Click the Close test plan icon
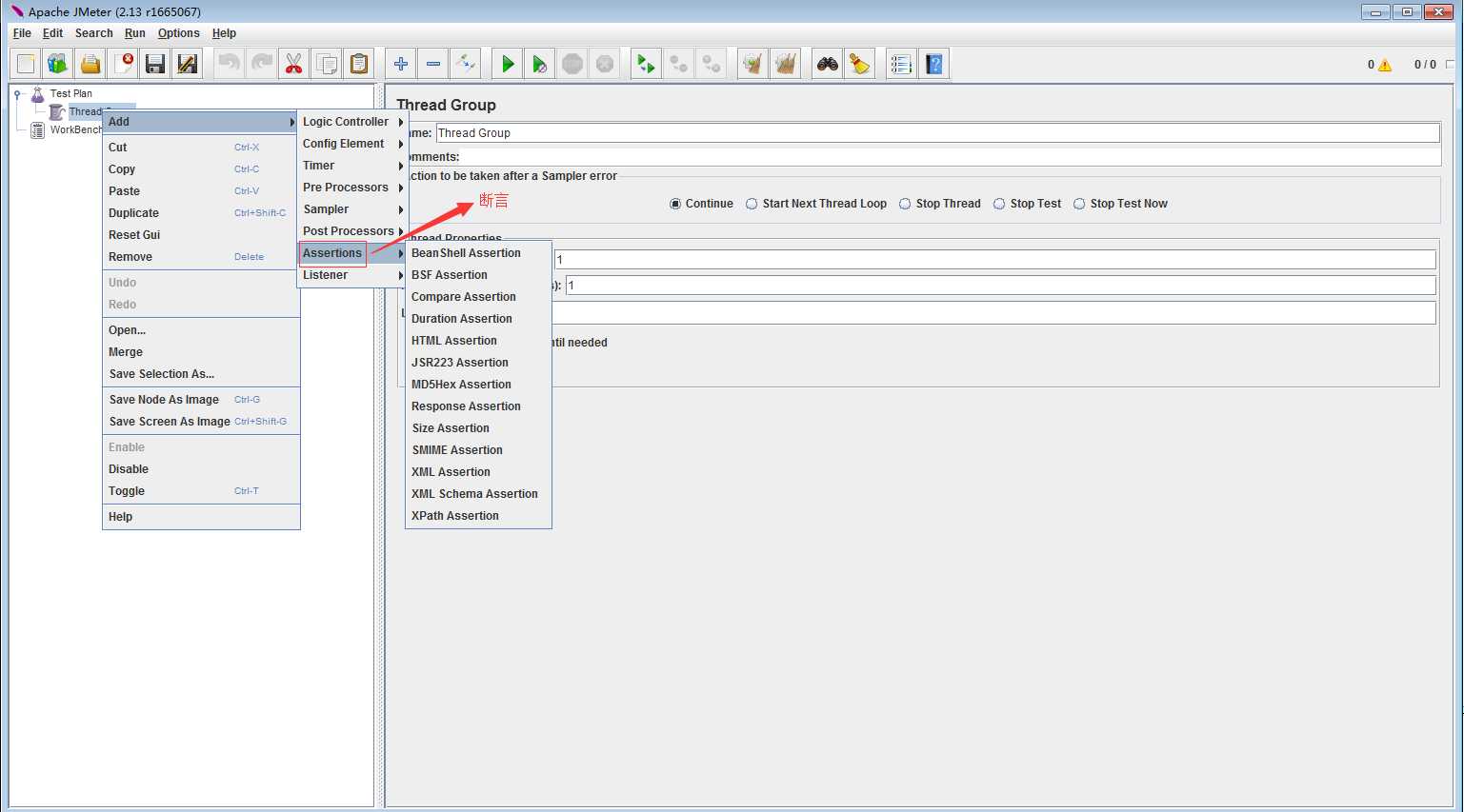 pyautogui.click(x=123, y=64)
